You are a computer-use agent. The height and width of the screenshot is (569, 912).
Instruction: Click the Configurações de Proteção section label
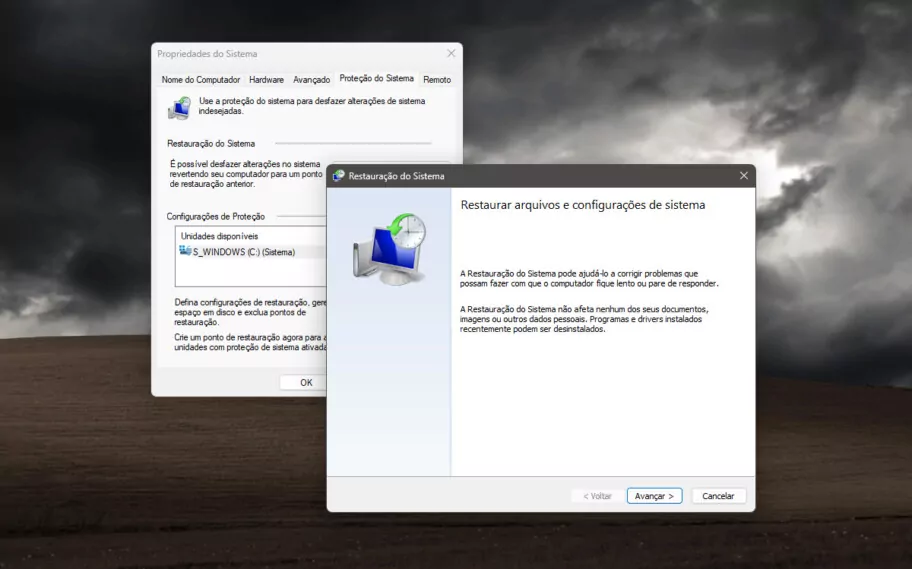click(215, 216)
